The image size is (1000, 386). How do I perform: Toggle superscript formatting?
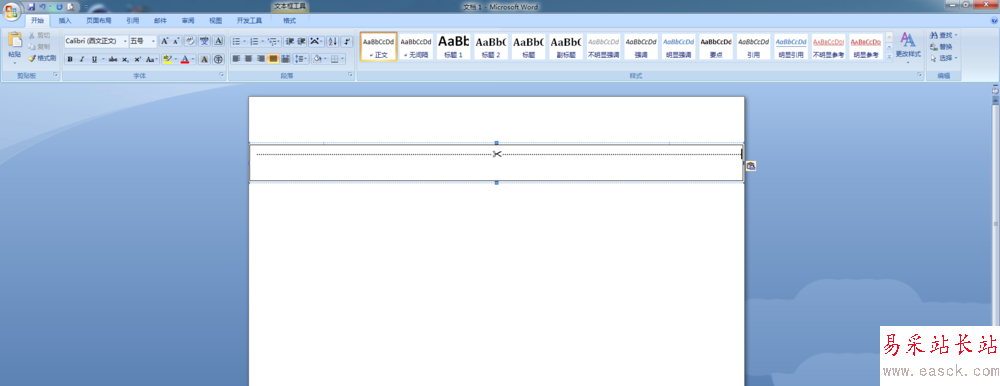(137, 59)
